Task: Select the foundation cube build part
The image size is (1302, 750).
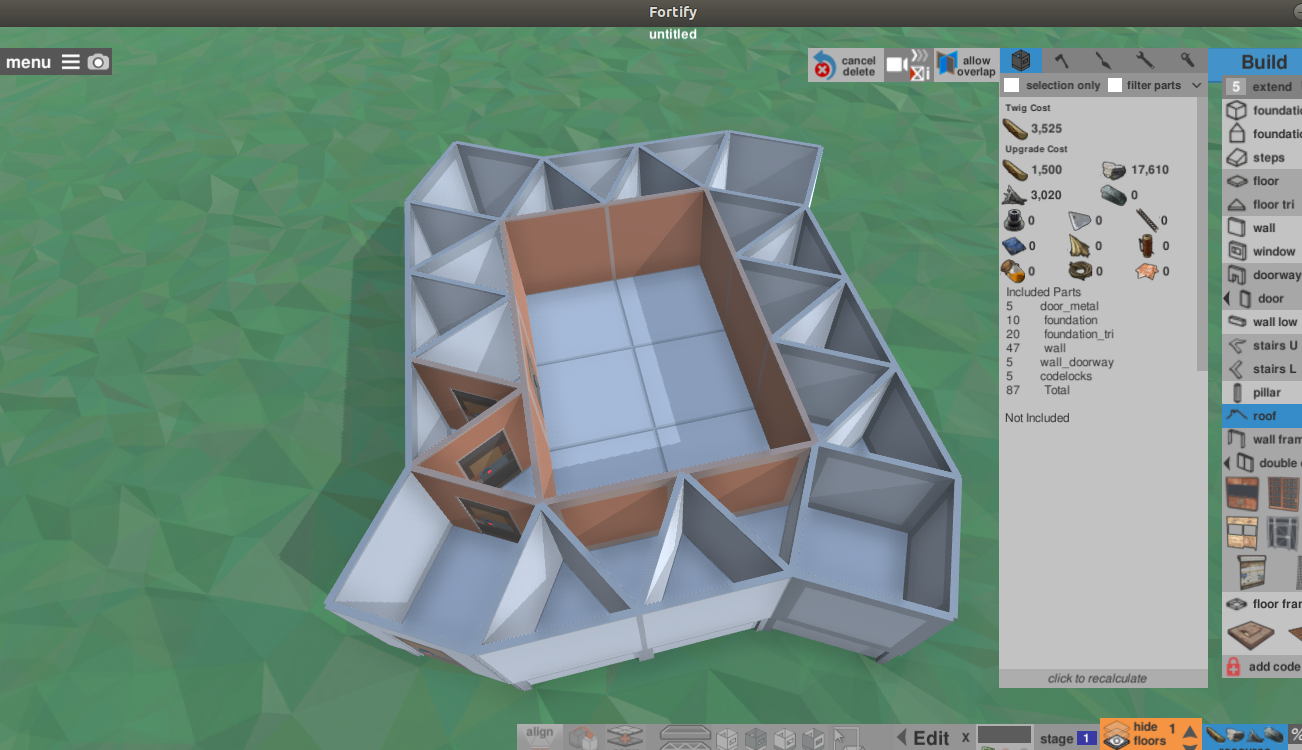Action: [1262, 111]
